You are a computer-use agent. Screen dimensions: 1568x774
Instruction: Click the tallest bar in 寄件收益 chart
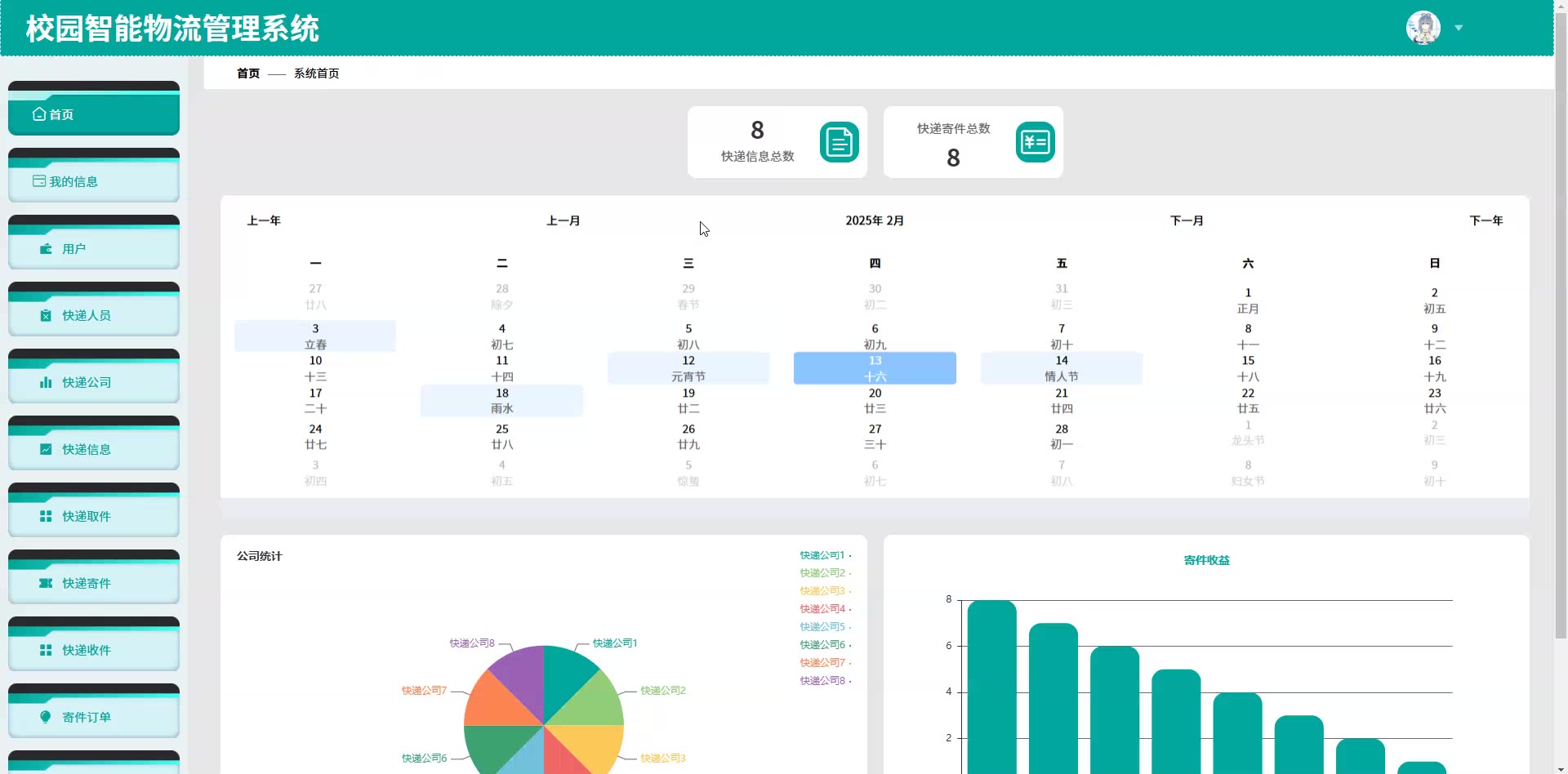[x=991, y=687]
